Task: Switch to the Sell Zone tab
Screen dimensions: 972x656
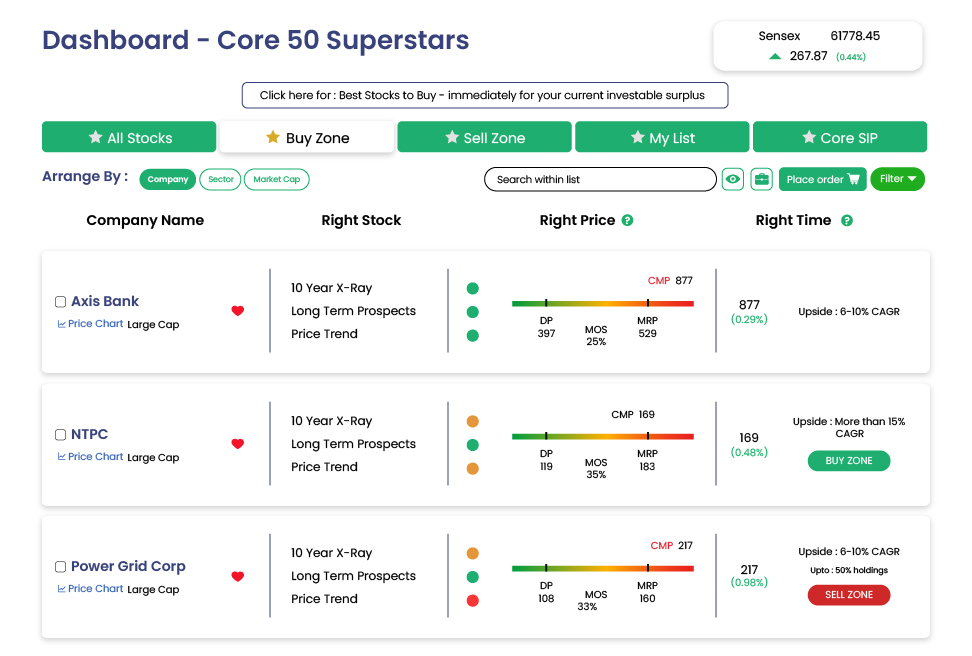Action: [x=484, y=137]
